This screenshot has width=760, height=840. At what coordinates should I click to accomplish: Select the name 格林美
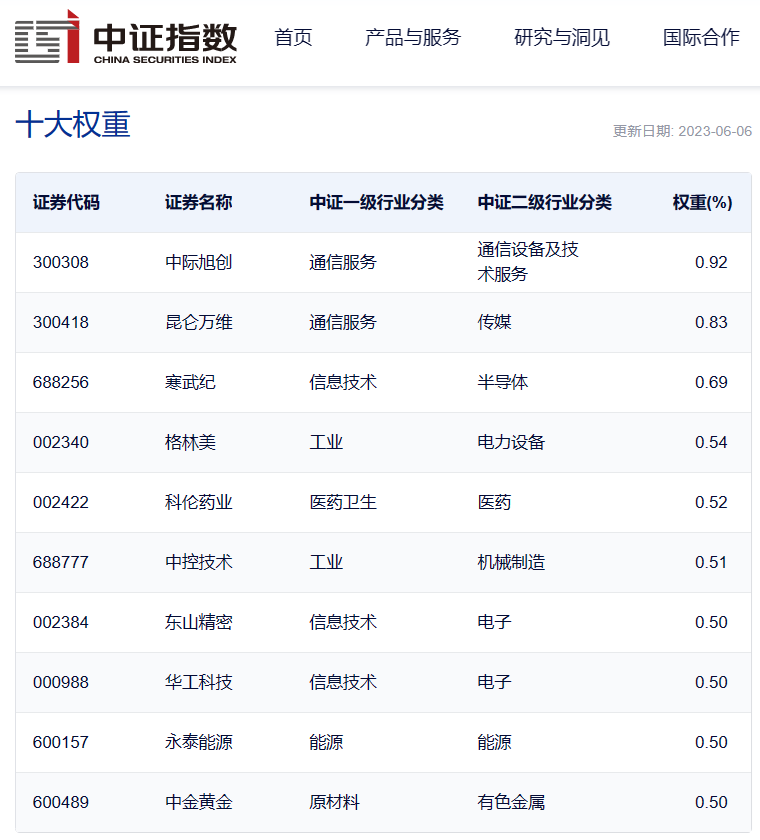tap(190, 442)
